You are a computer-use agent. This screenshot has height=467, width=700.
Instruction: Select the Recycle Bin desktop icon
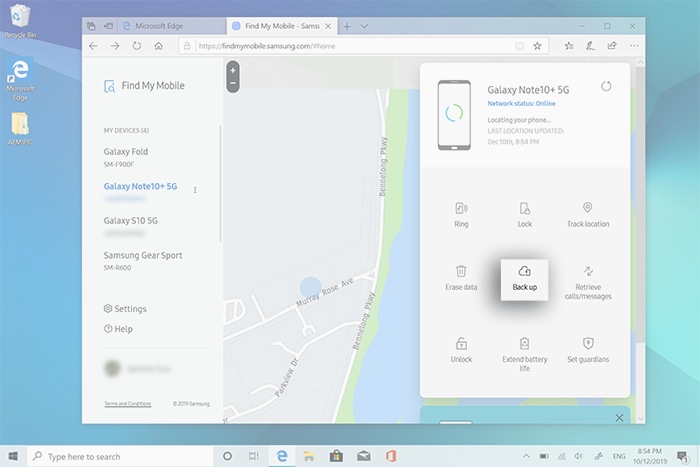pos(19,21)
